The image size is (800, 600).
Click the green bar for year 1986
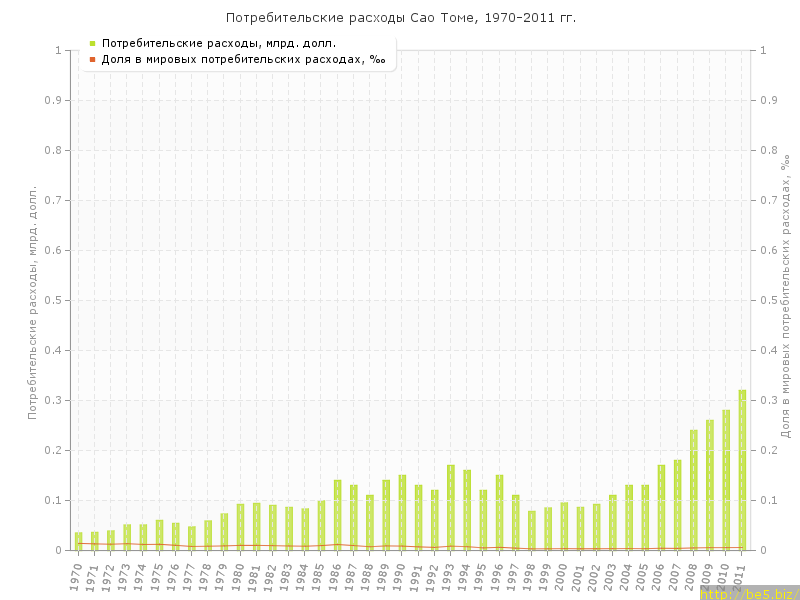pos(337,515)
